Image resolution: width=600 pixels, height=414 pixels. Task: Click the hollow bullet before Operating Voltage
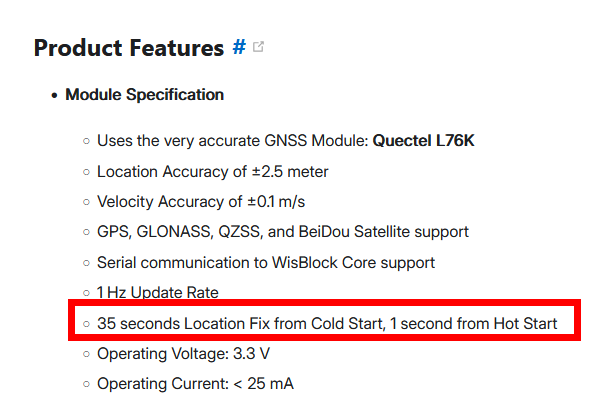coord(87,354)
